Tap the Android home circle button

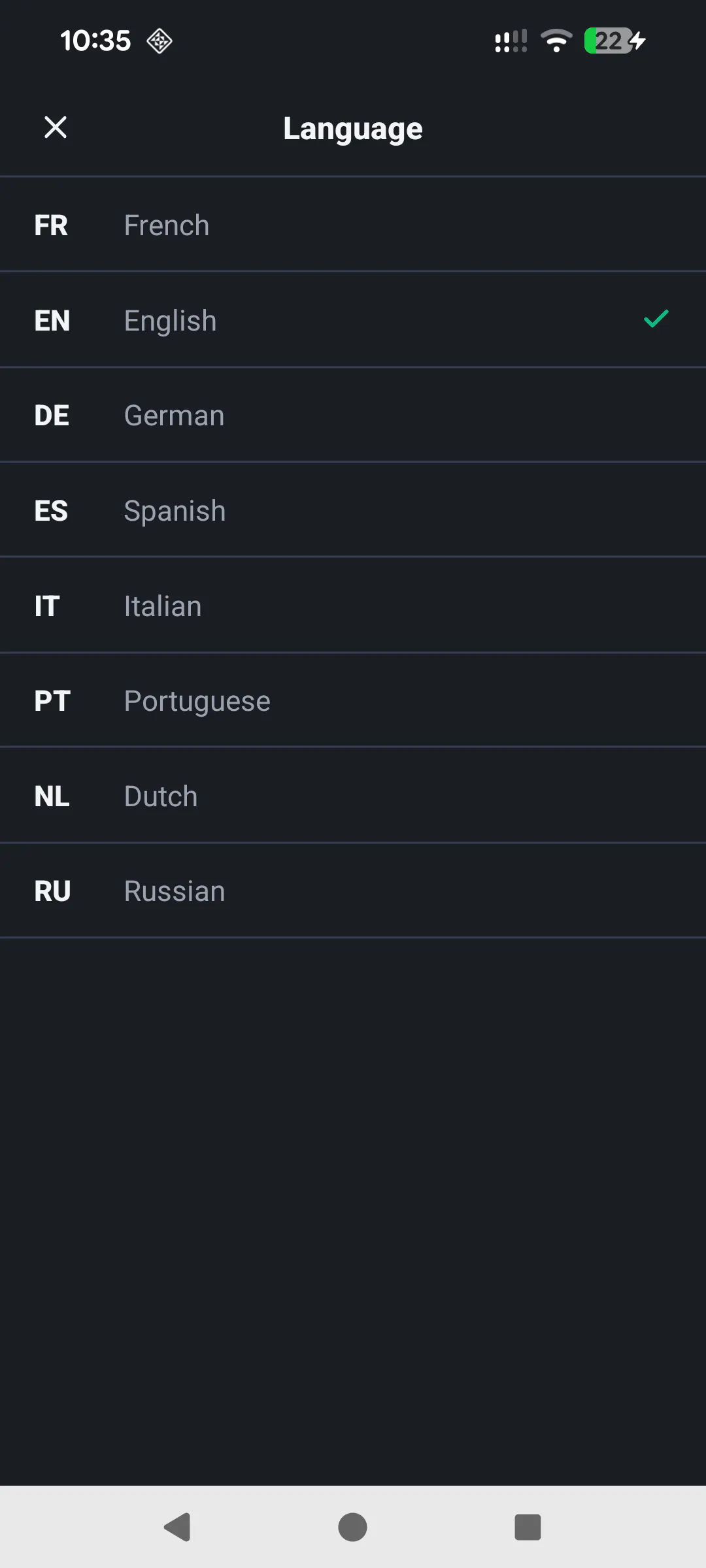(x=352, y=1527)
